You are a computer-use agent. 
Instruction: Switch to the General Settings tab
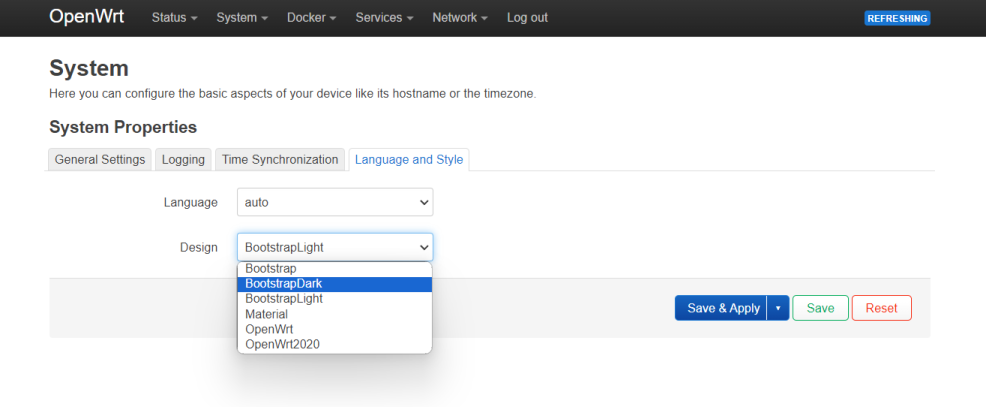coord(100,159)
